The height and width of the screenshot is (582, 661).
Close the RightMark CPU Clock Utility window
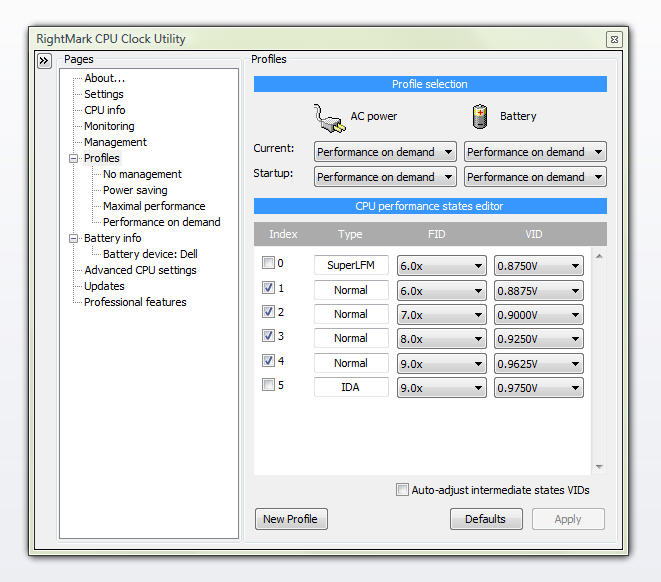tap(614, 40)
